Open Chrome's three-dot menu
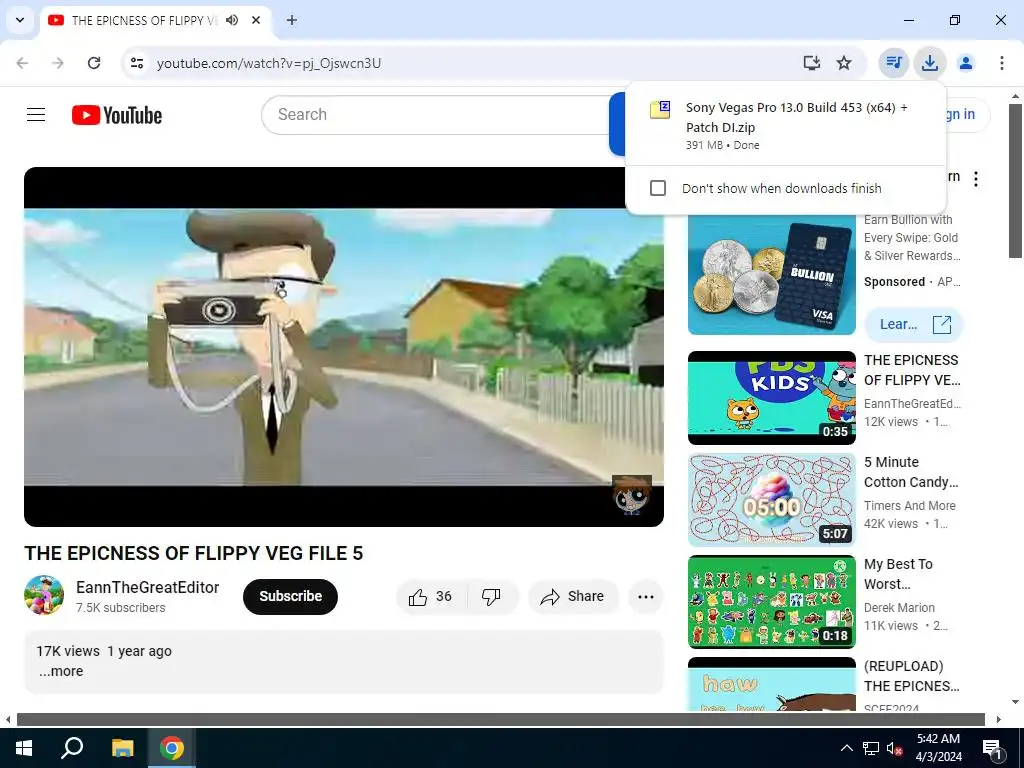The width and height of the screenshot is (1024, 768). [x=1001, y=63]
